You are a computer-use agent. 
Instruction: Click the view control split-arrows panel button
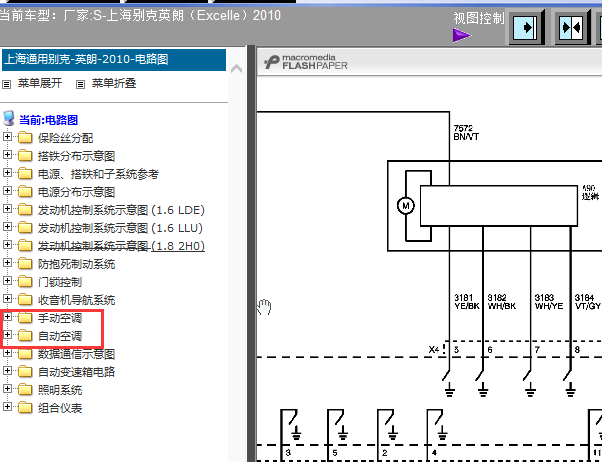coord(572,28)
